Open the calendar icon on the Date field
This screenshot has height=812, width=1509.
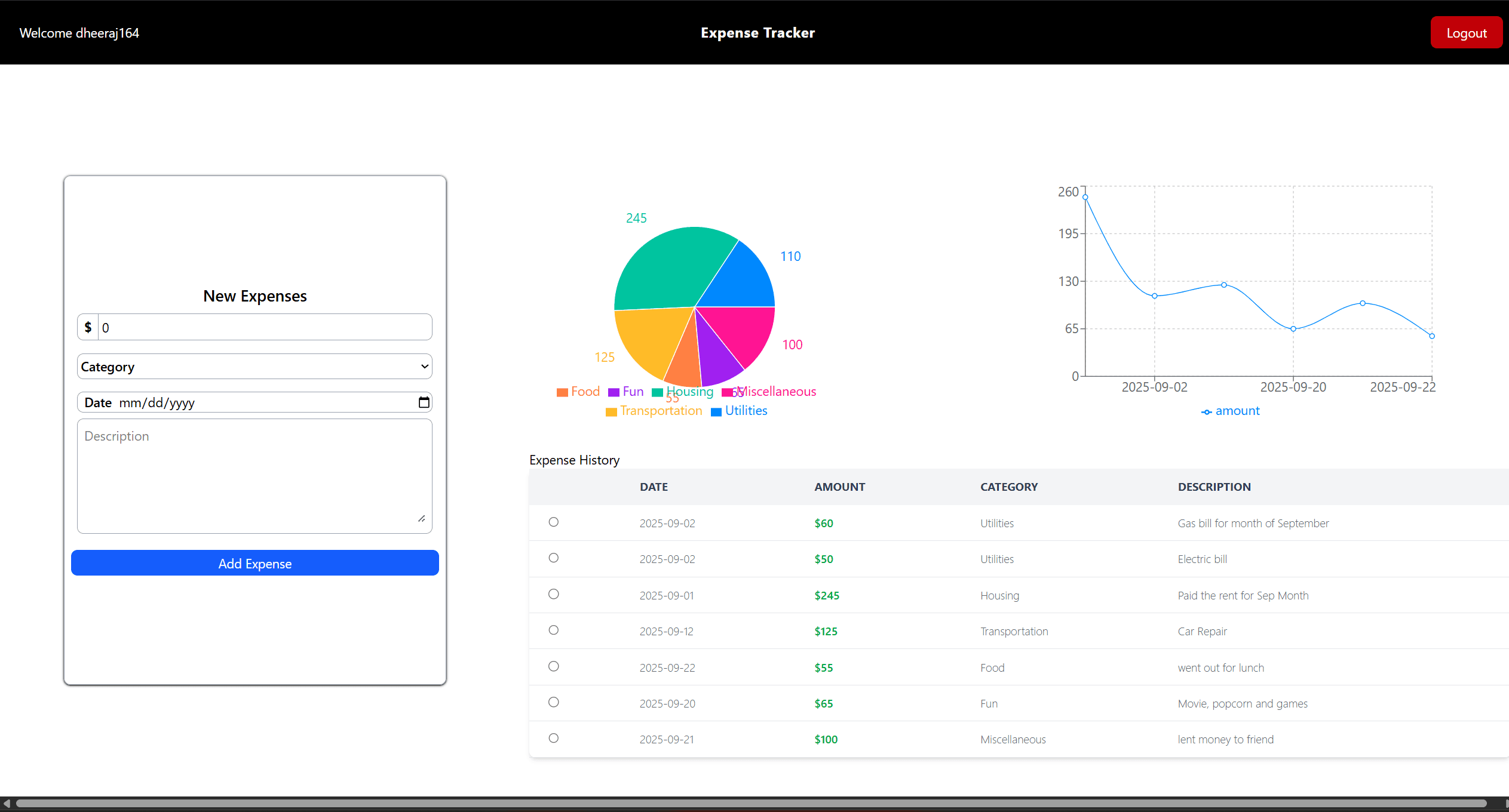pos(424,402)
